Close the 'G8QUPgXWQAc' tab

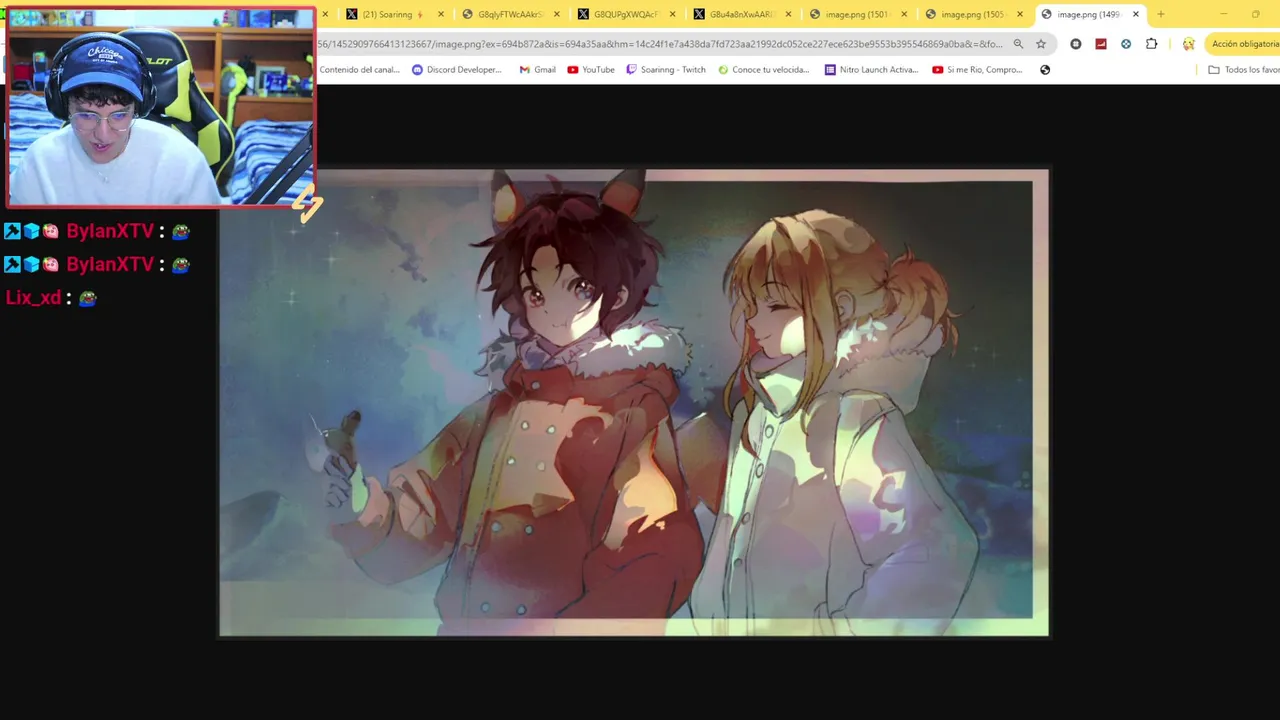pos(673,14)
